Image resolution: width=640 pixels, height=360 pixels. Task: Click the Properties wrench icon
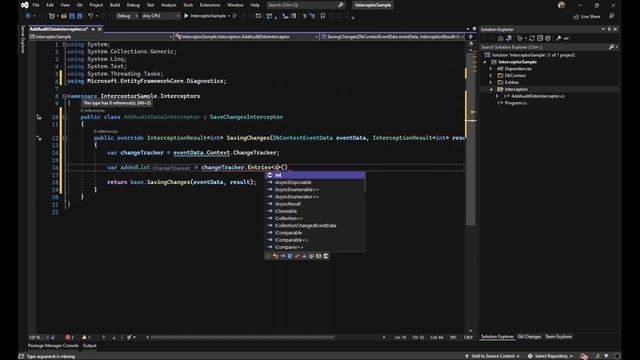[x=559, y=38]
